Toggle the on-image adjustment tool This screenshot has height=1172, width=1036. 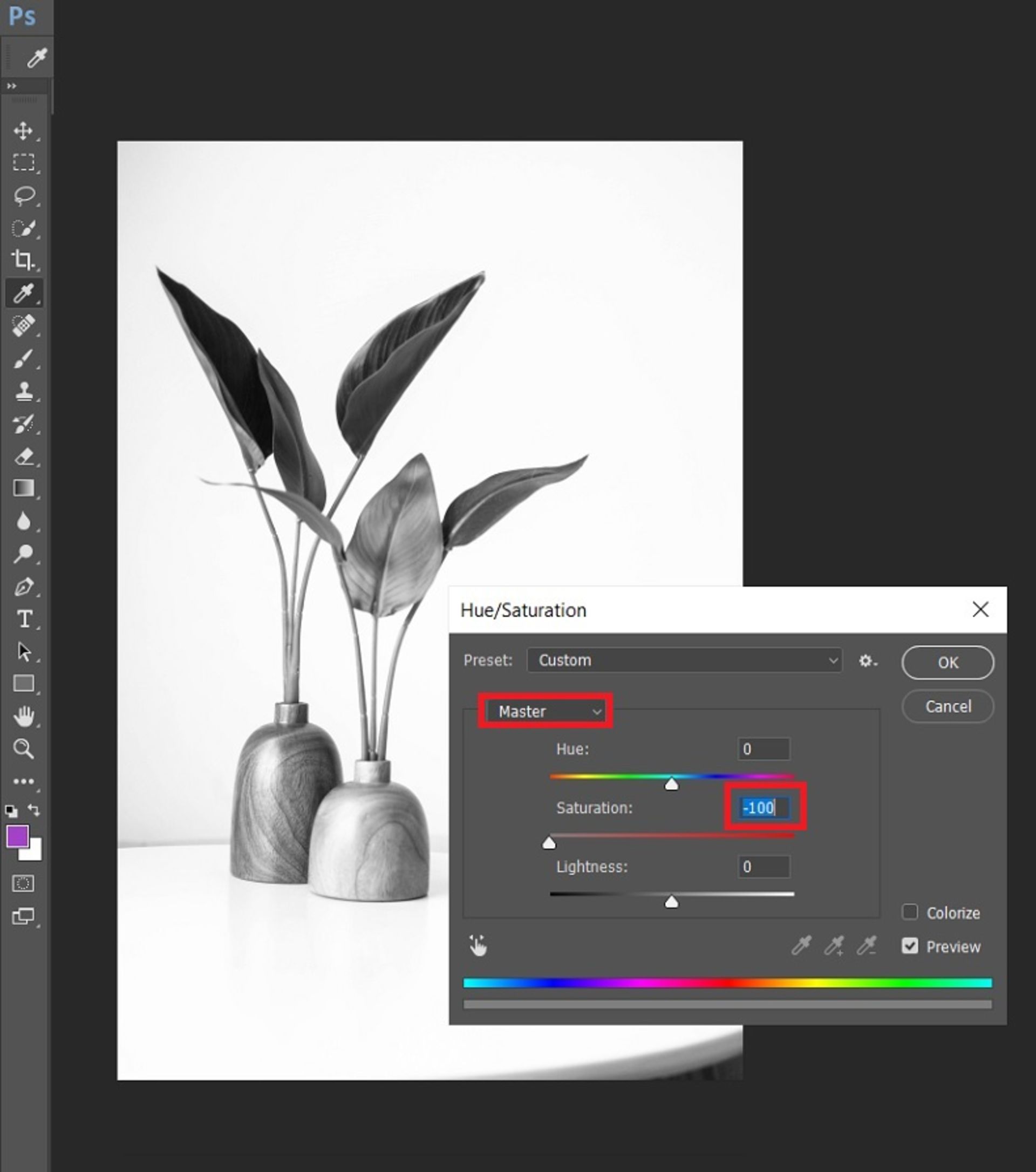478,945
